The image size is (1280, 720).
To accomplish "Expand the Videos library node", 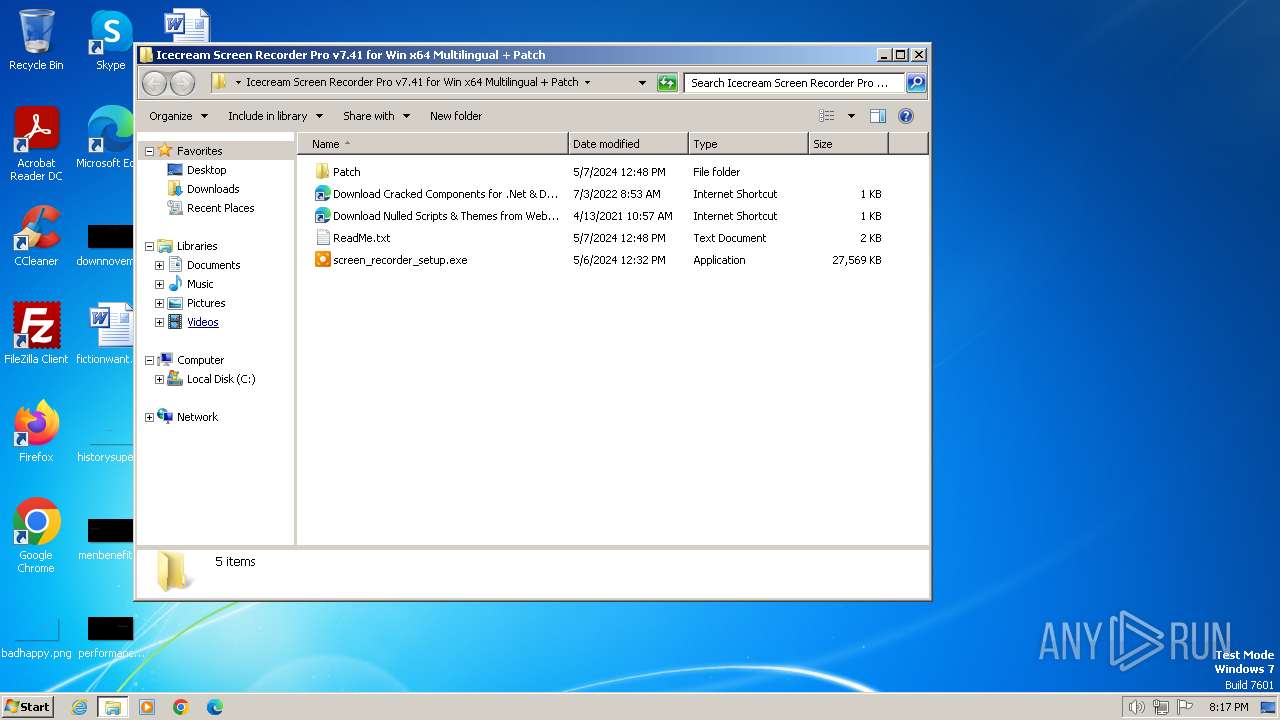I will [x=159, y=322].
